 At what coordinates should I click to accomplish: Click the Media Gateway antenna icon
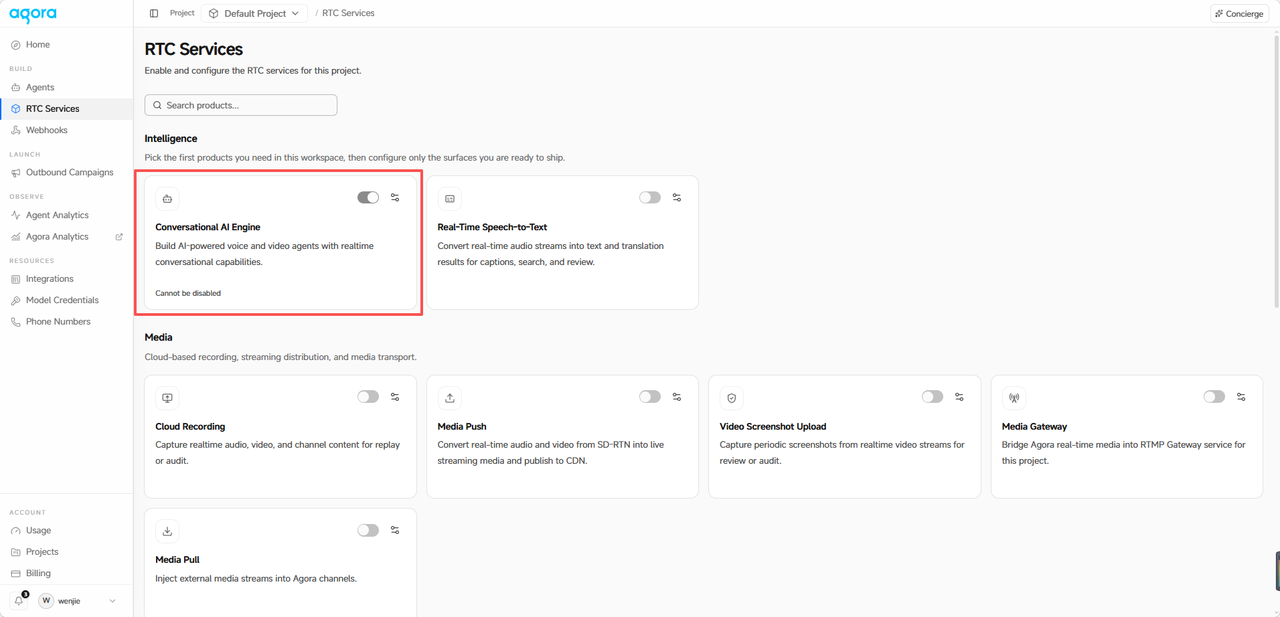point(1014,398)
